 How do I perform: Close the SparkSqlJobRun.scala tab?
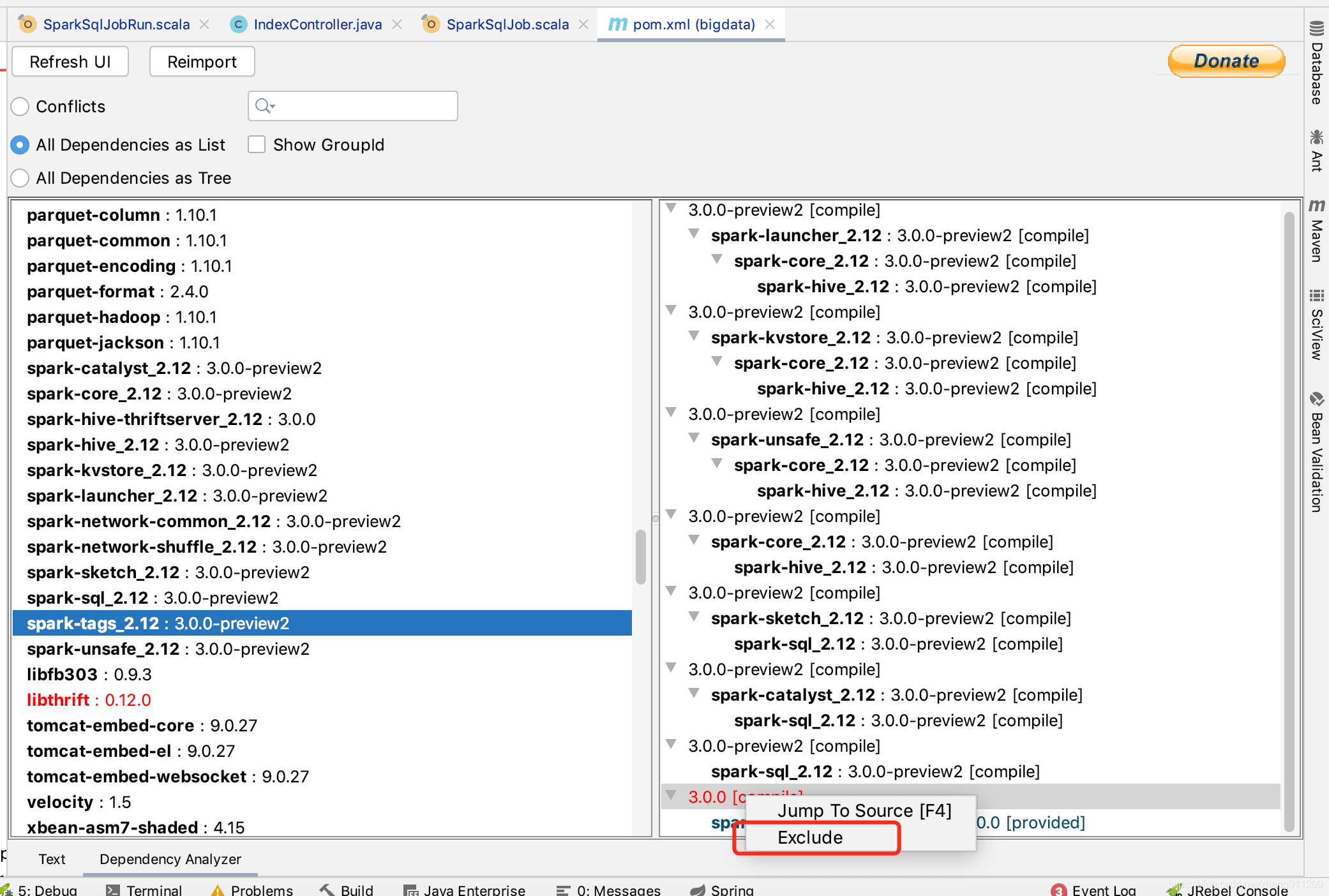point(204,24)
